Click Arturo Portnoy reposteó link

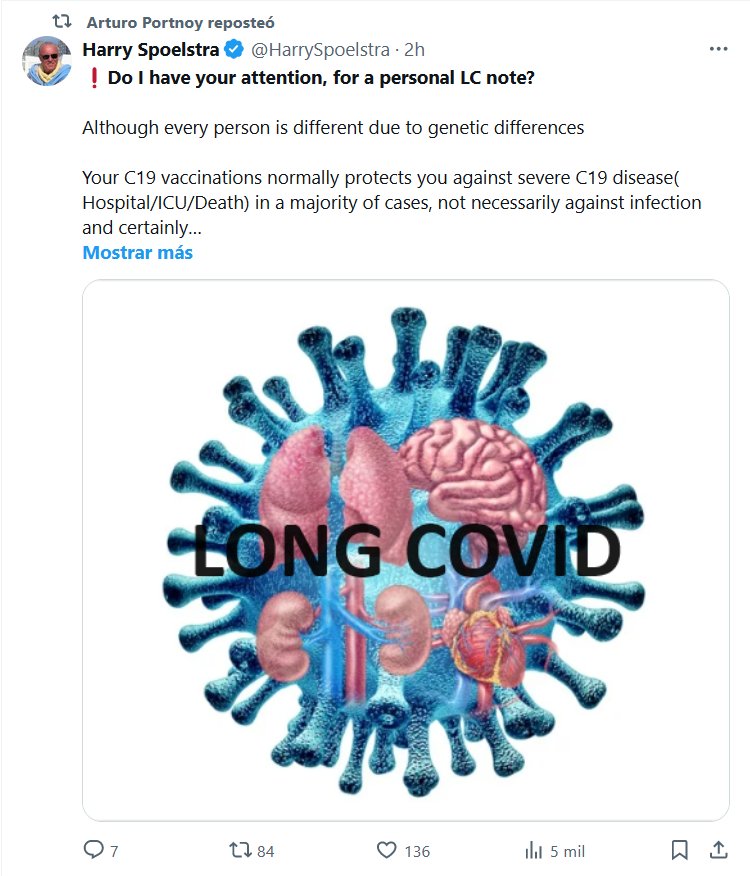(180, 22)
